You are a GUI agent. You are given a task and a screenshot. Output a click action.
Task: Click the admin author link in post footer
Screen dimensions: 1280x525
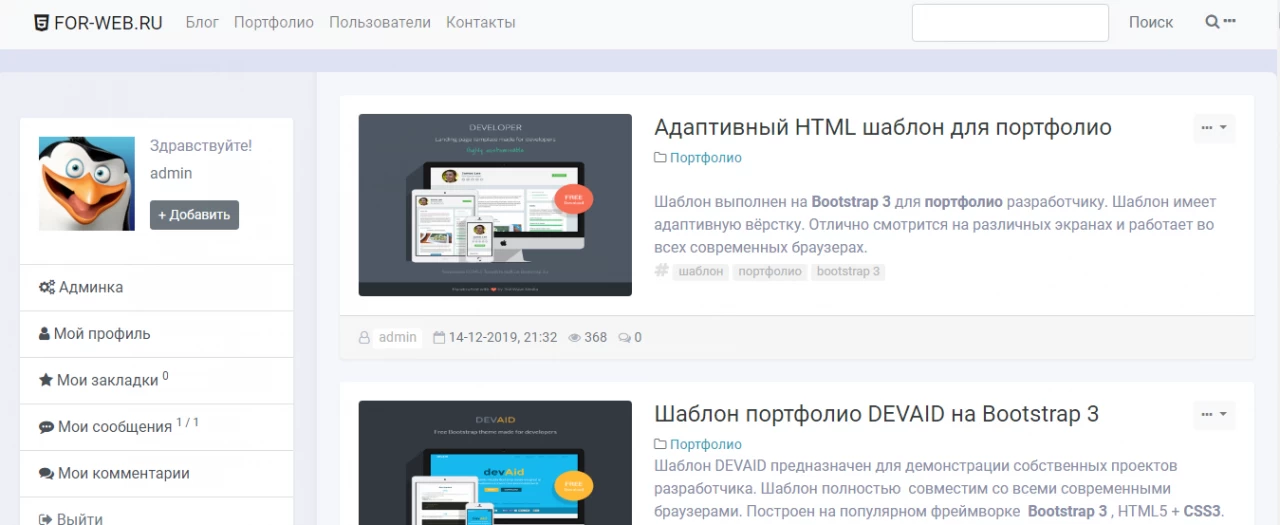point(398,338)
